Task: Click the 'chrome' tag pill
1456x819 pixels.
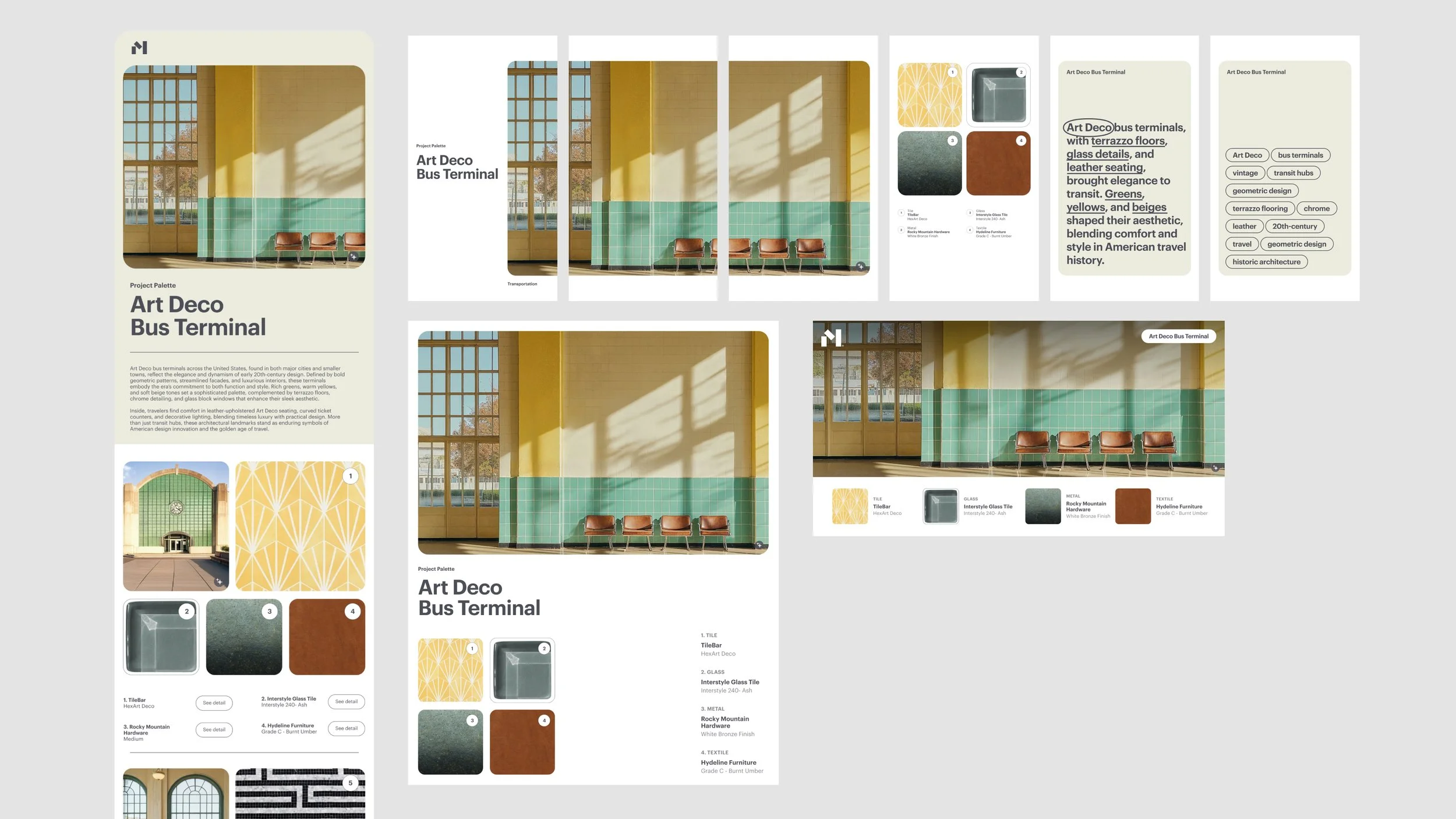Action: (x=1316, y=209)
